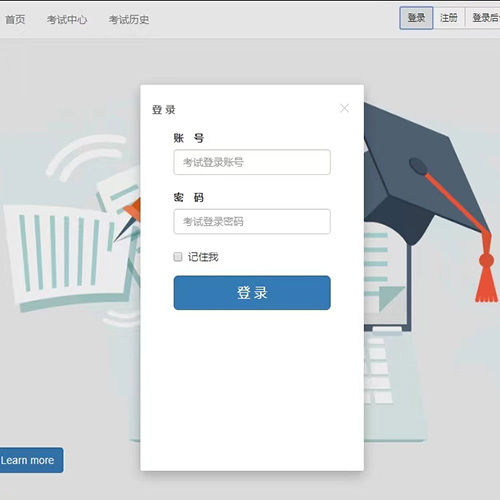Viewport: 500px width, 500px height.
Task: Submit with the blue 登录 button
Action: (x=252, y=293)
